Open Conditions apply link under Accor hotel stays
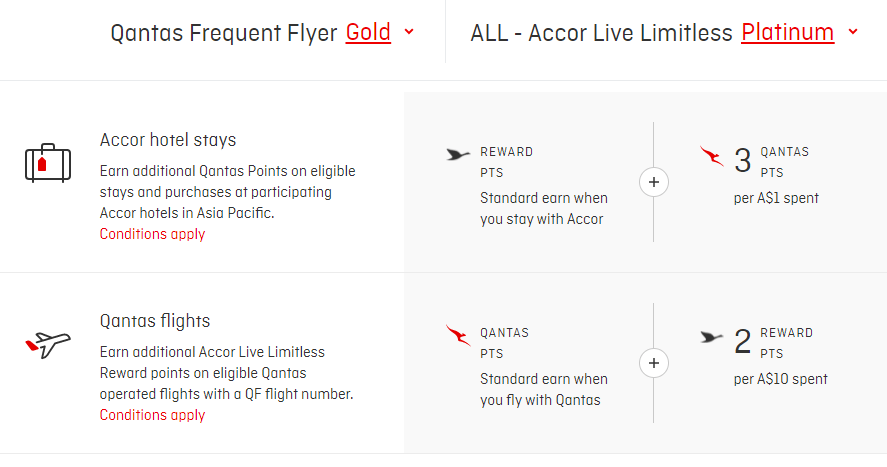Image resolution: width=887 pixels, height=467 pixels. click(152, 234)
